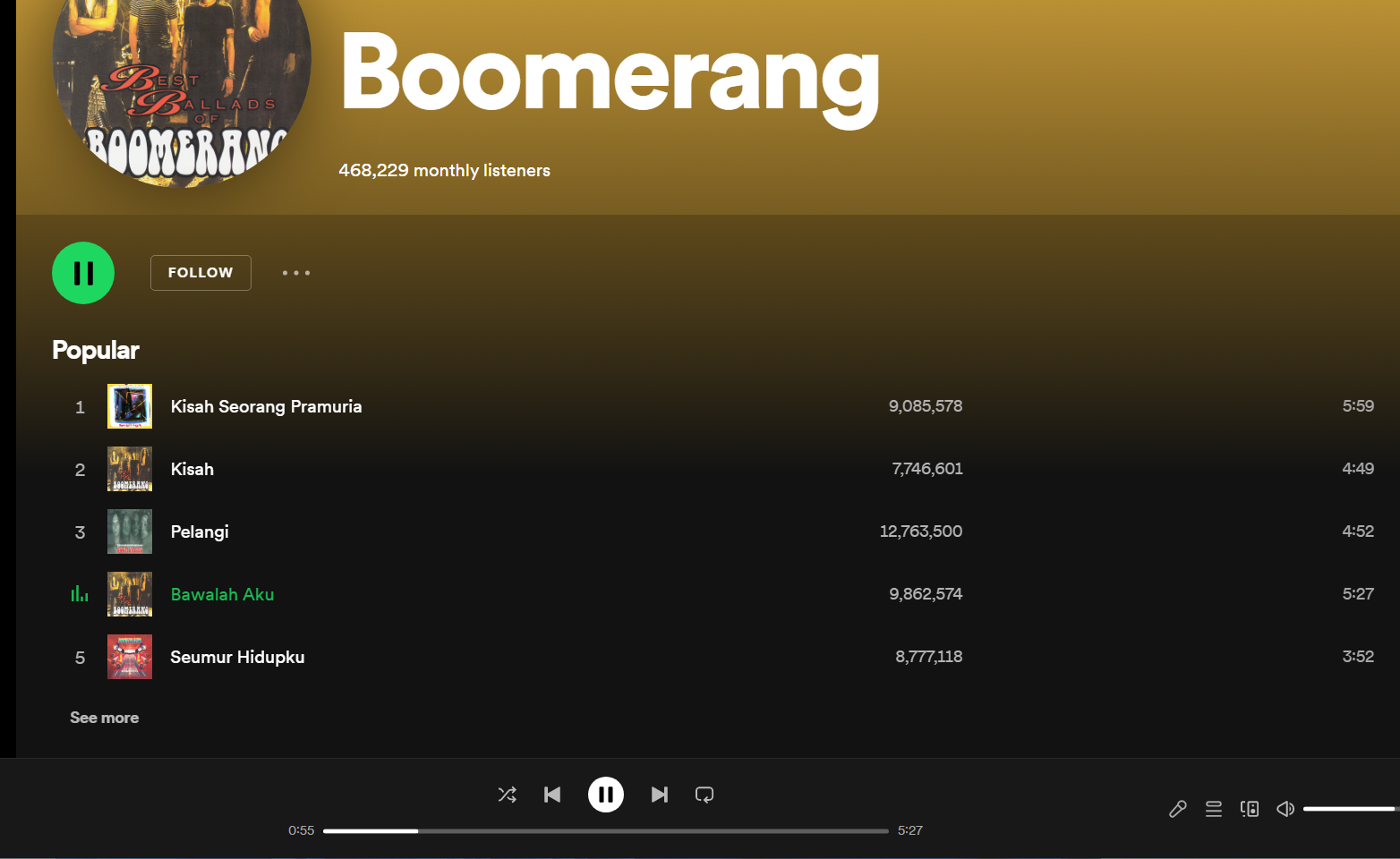Click play count 7,746,601
The width and height of the screenshot is (1400, 859).
click(x=927, y=469)
